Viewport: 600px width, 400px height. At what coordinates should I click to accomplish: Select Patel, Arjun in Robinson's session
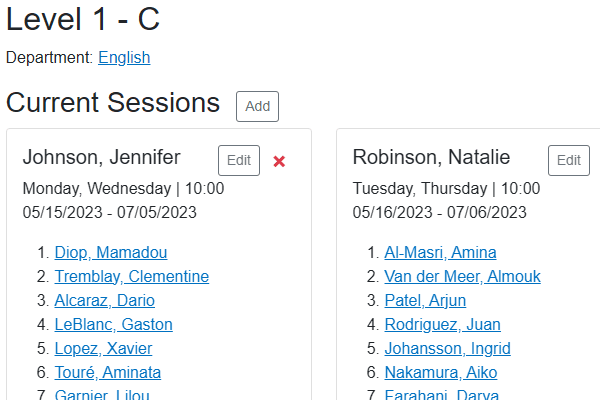(425, 300)
